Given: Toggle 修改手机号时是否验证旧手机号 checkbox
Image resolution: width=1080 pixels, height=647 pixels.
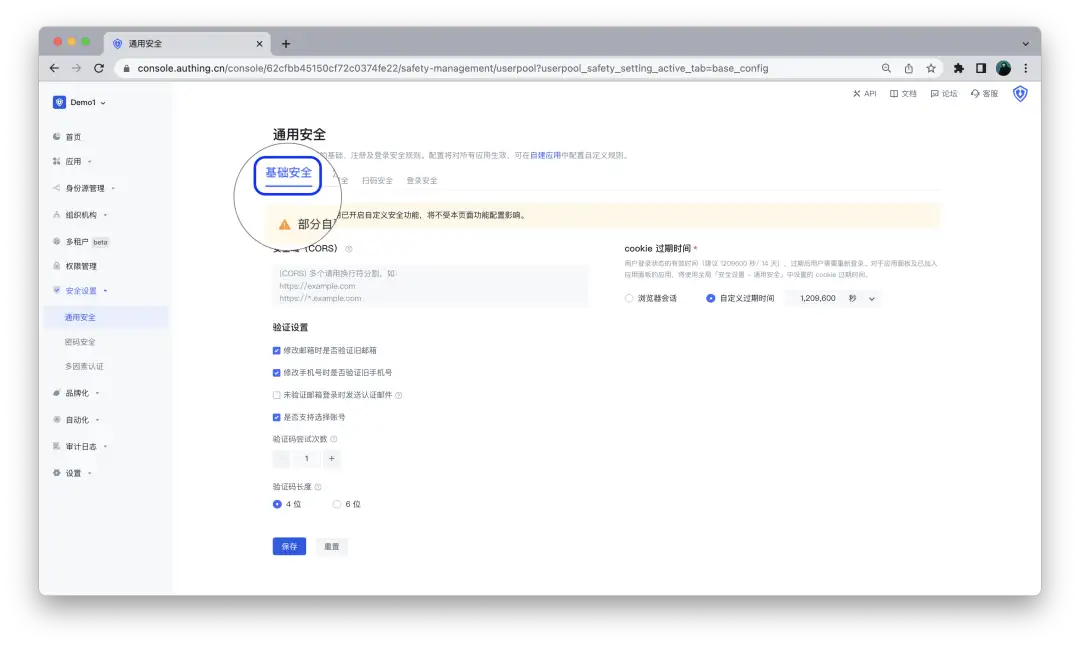Looking at the screenshot, I should [x=276, y=373].
